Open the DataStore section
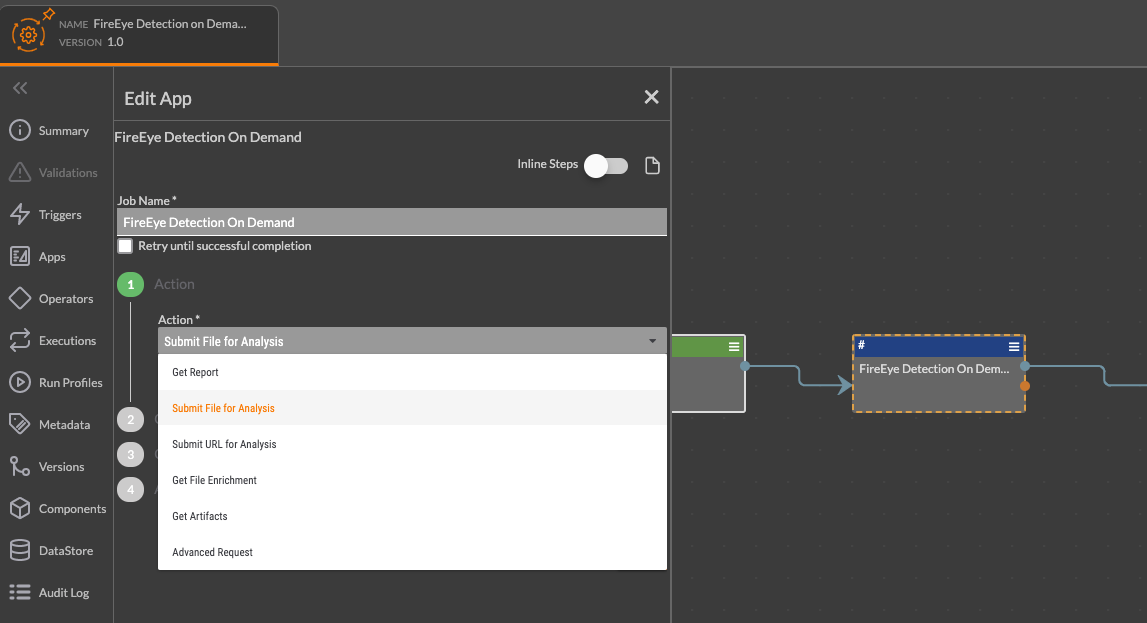Viewport: 1147px width, 623px height. (51, 551)
